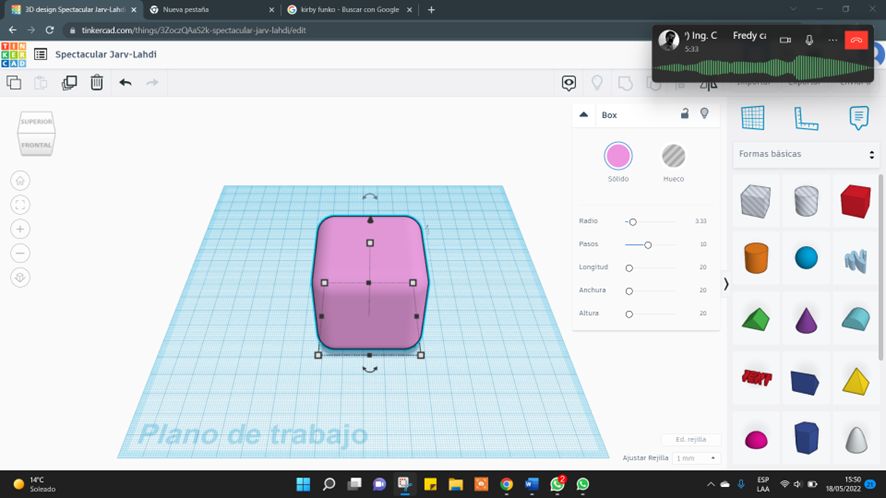
Task: Adjust the Altura slider
Action: tap(629, 314)
